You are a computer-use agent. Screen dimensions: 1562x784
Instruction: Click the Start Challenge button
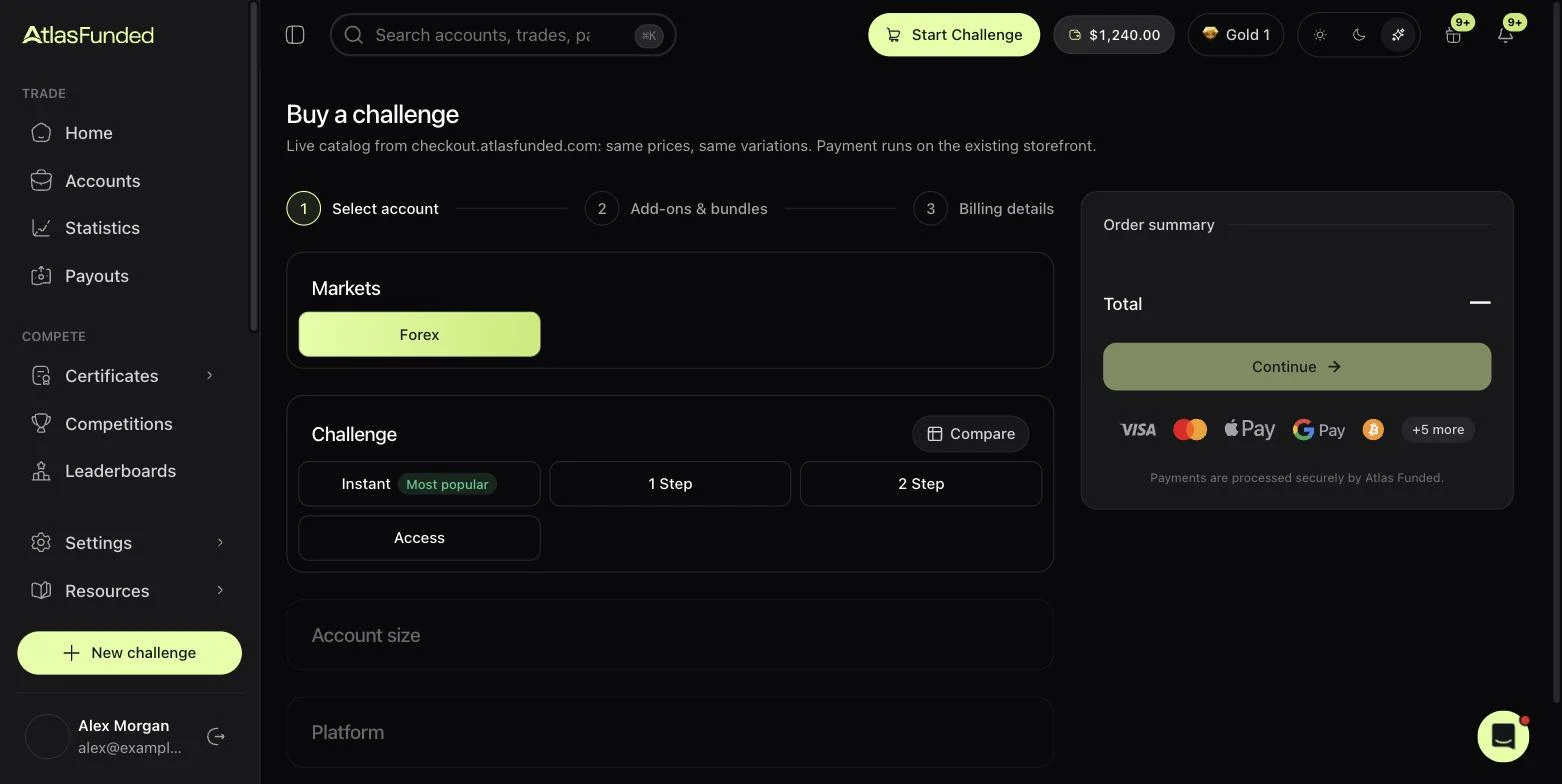tap(954, 35)
